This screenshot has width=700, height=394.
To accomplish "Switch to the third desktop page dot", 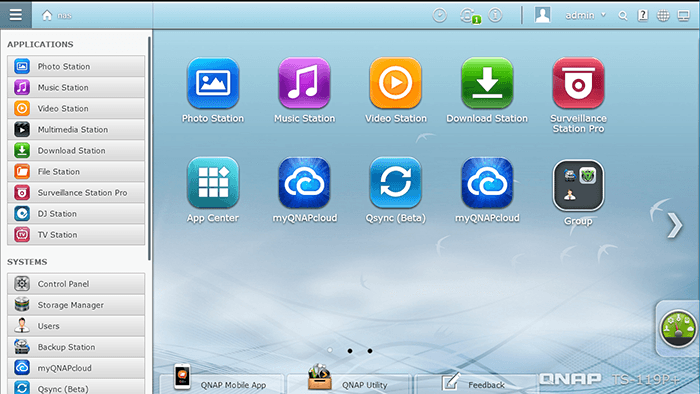I will pos(370,351).
